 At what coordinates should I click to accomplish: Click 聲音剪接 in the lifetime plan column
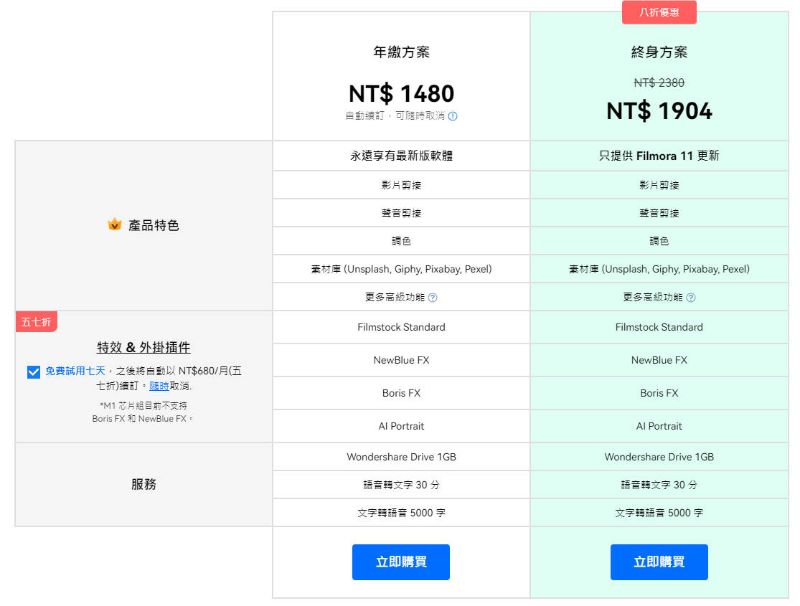[x=659, y=213]
